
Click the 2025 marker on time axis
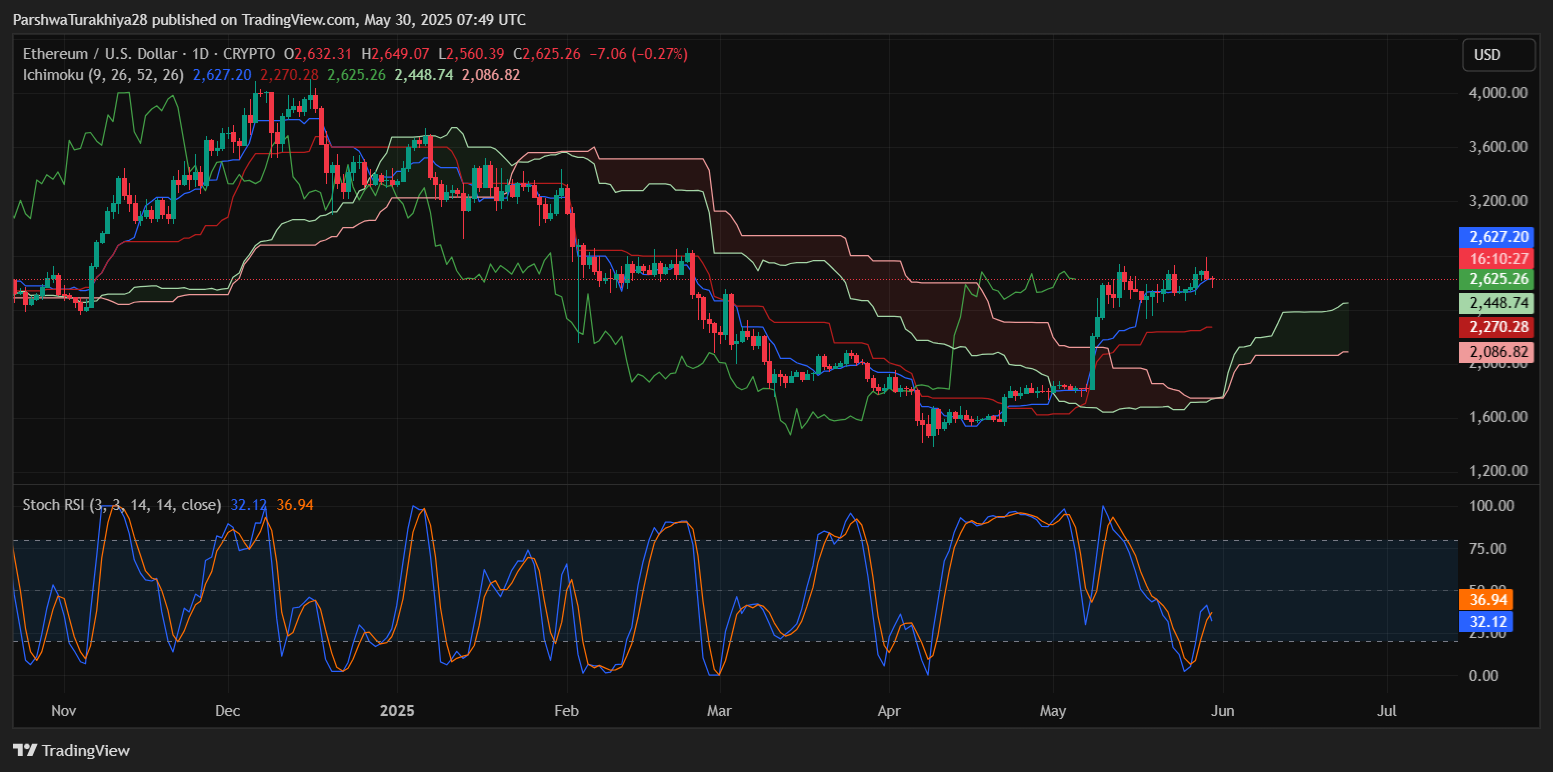tap(395, 711)
